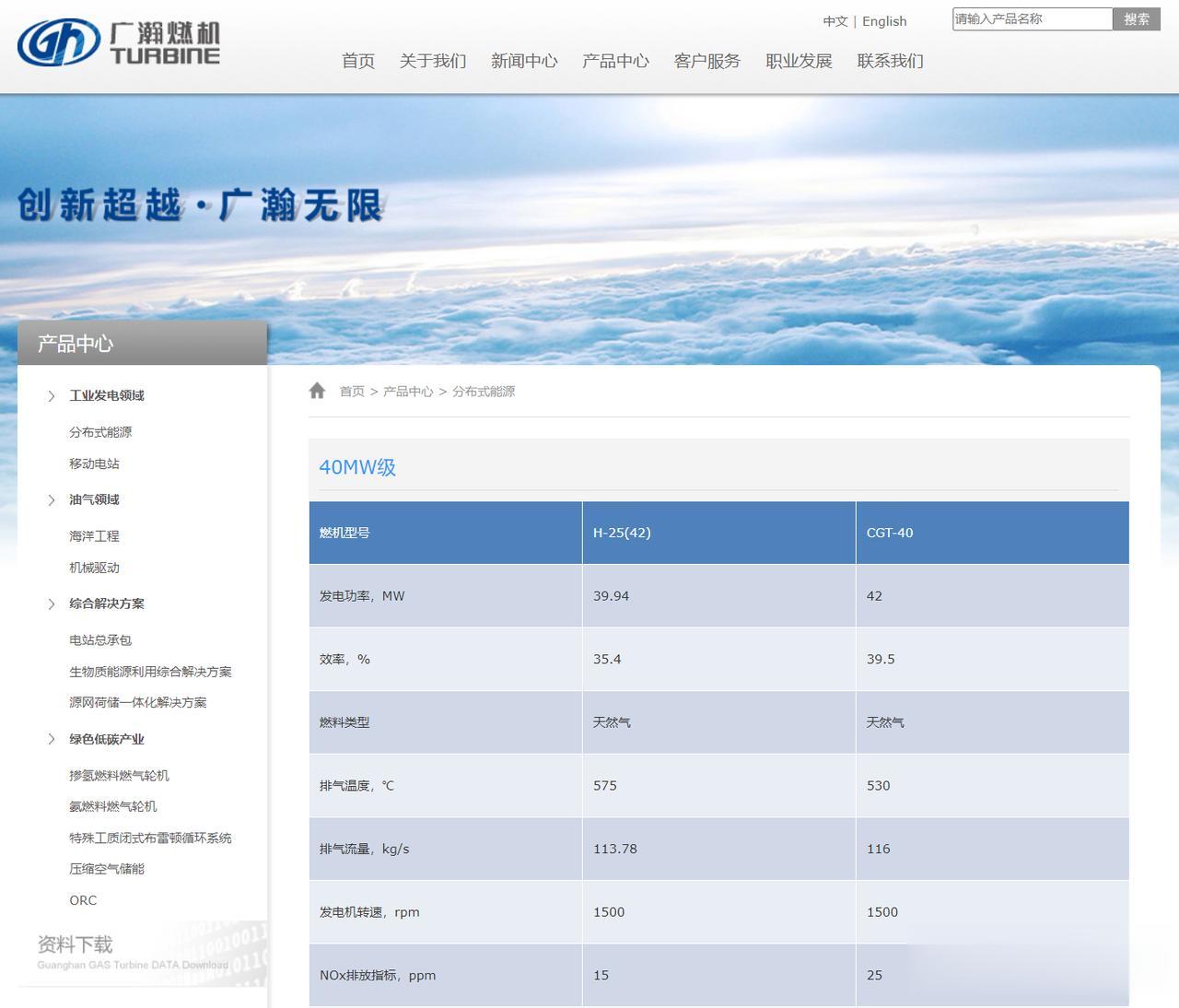Select 电站总承包 in sidebar

click(x=100, y=640)
